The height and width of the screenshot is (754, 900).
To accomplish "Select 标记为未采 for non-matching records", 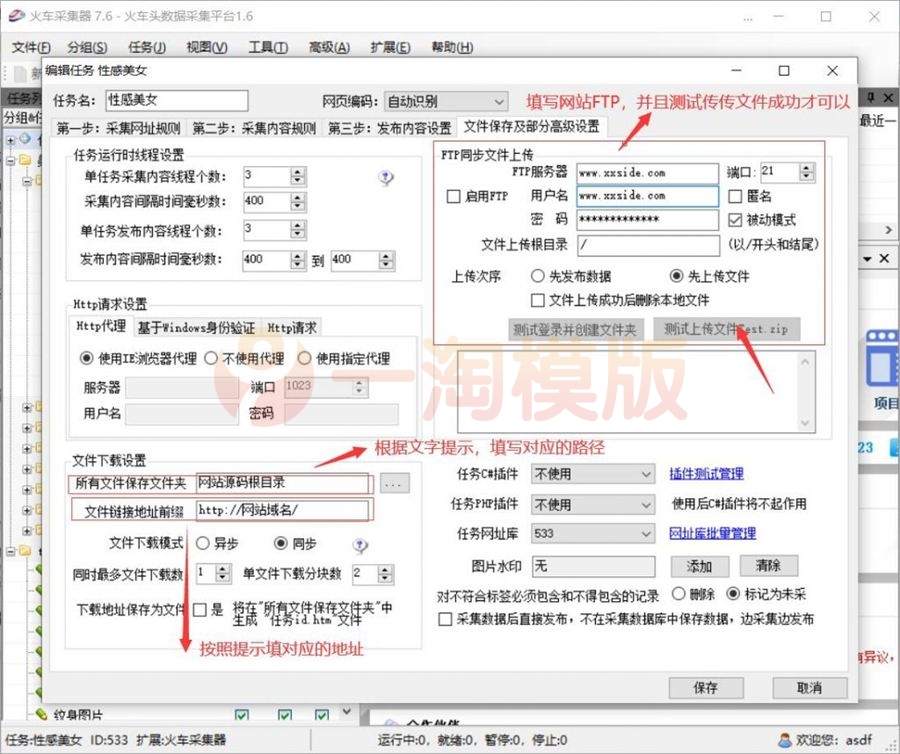I will (733, 594).
